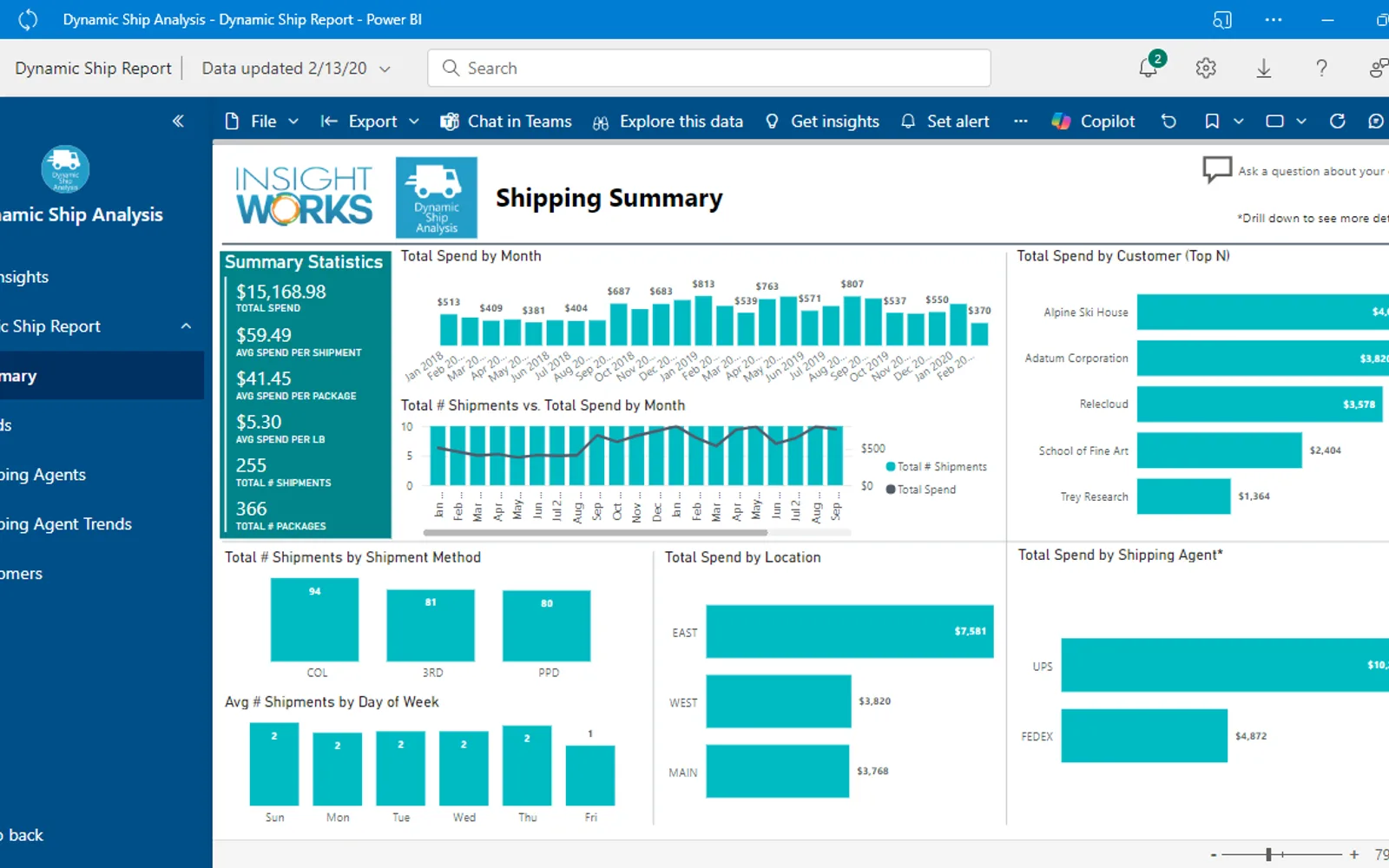Click the bookmark icon in toolbar
The height and width of the screenshot is (868, 1389).
1212,122
